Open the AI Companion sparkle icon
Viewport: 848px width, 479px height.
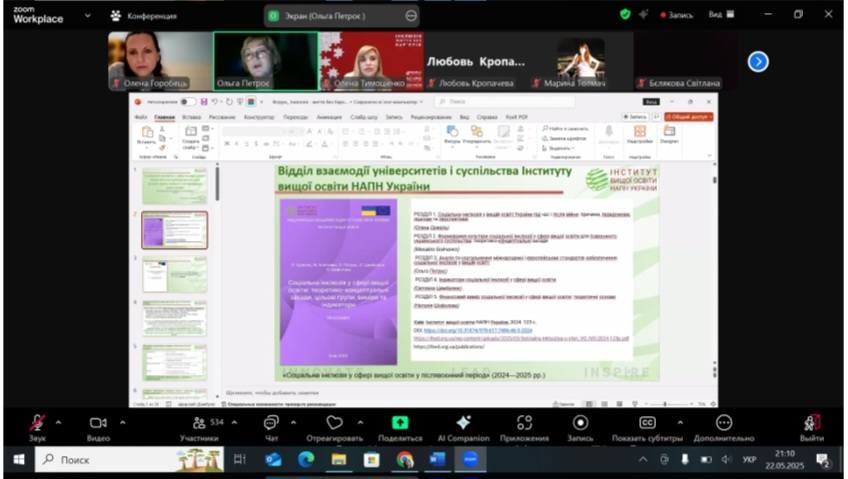pyautogui.click(x=463, y=423)
